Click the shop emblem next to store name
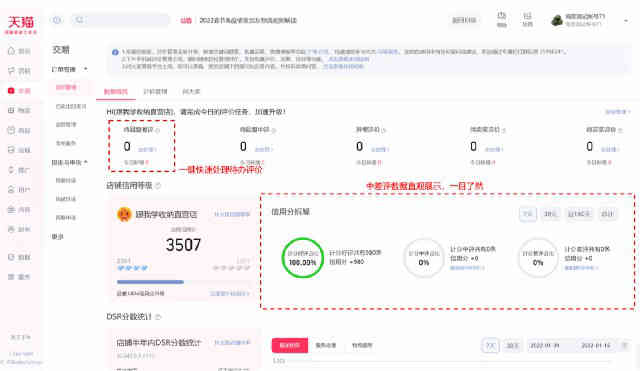Viewport: 640px width, 371px height. 124,214
